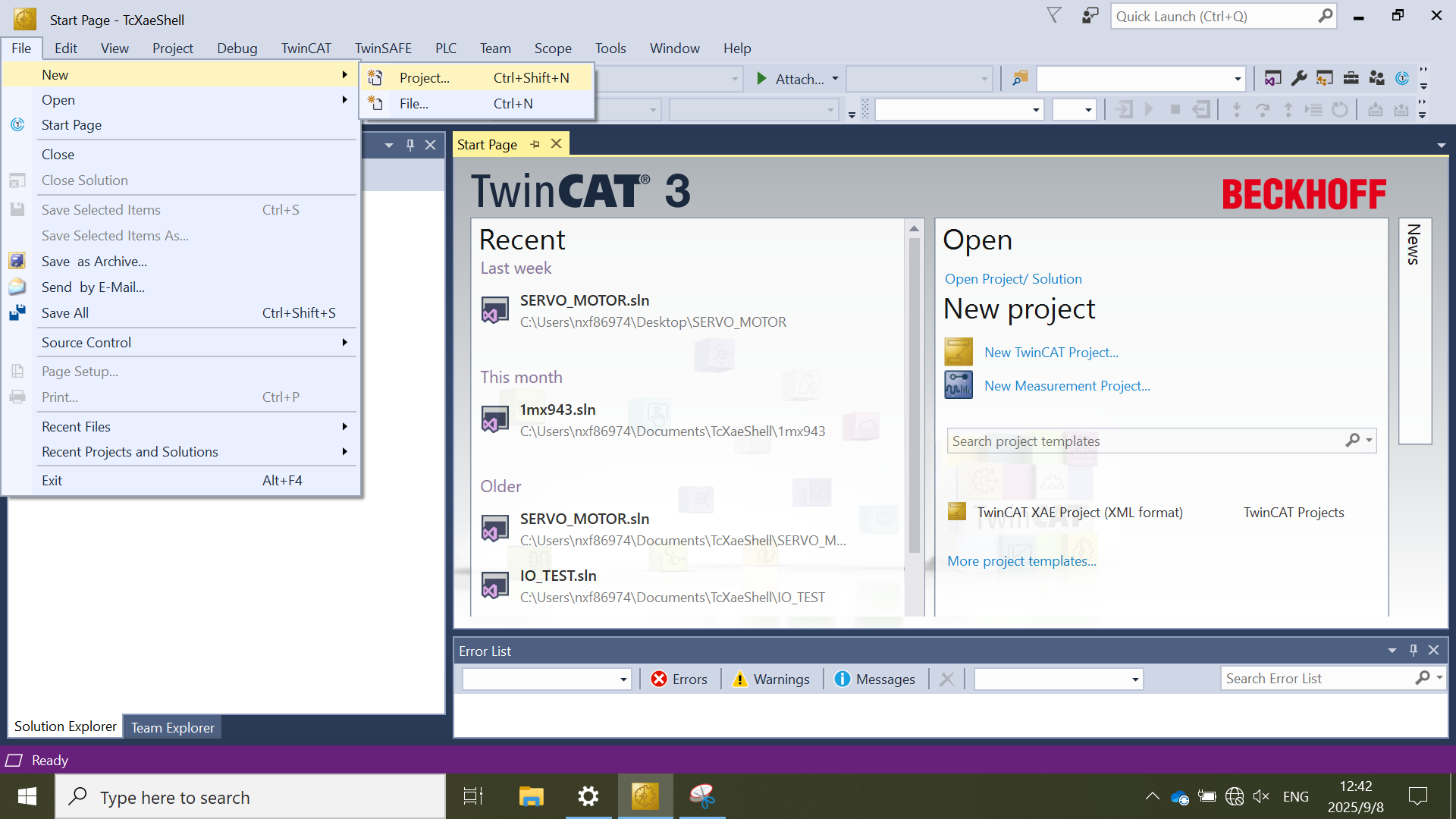The image size is (1456, 819).
Task: Click the Open Project/ Solution link
Action: pos(1012,279)
